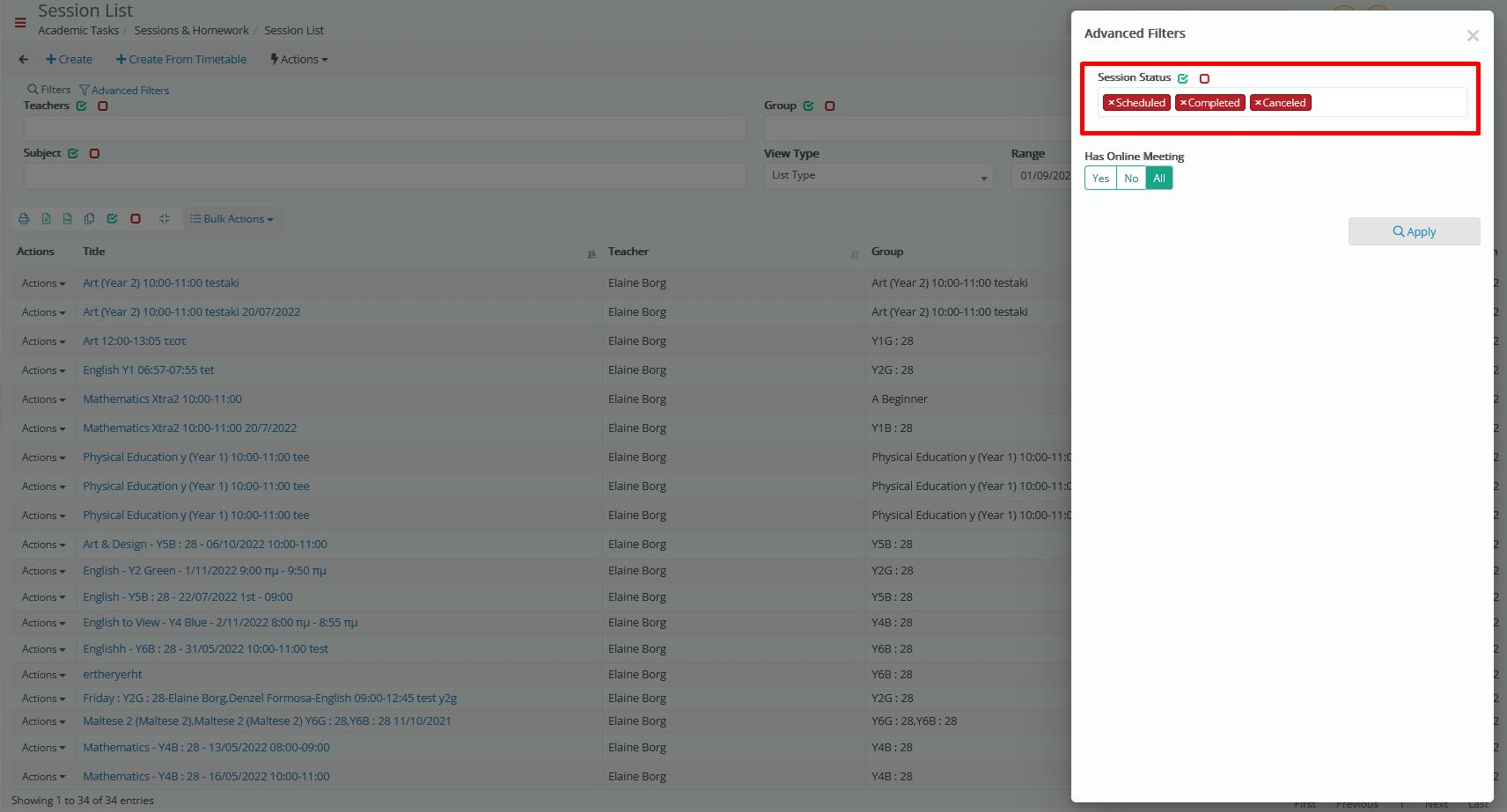1507x812 pixels.
Task: Open the top Actions dropdown menu
Action: pyautogui.click(x=299, y=60)
